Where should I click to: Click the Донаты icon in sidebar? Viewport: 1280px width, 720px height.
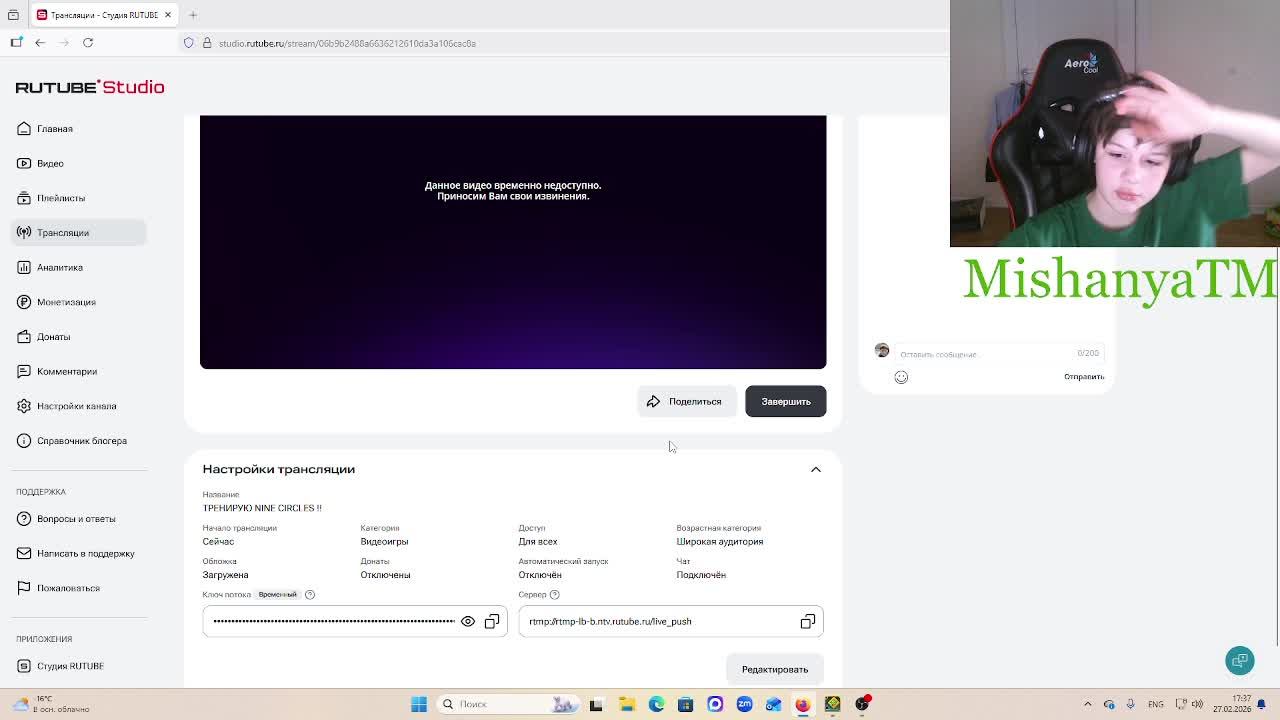(24, 336)
